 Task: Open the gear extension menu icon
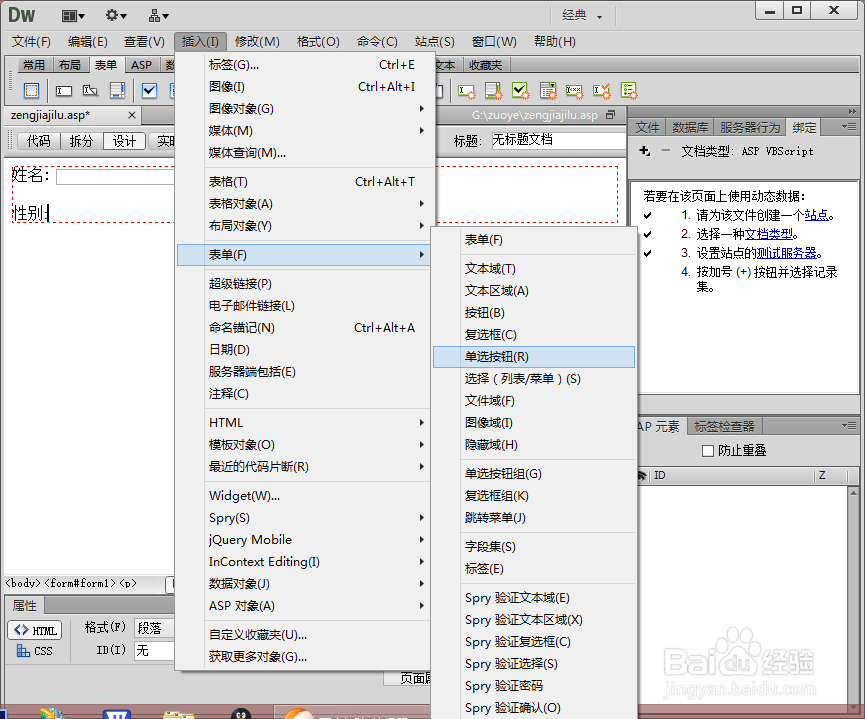[x=116, y=15]
